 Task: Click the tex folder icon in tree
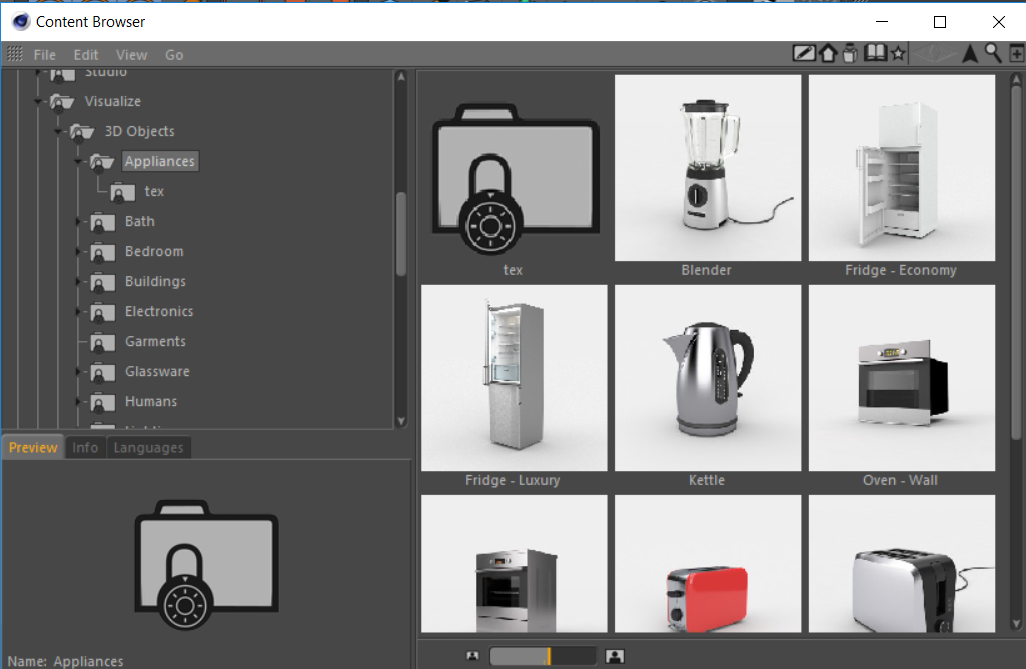click(x=122, y=192)
